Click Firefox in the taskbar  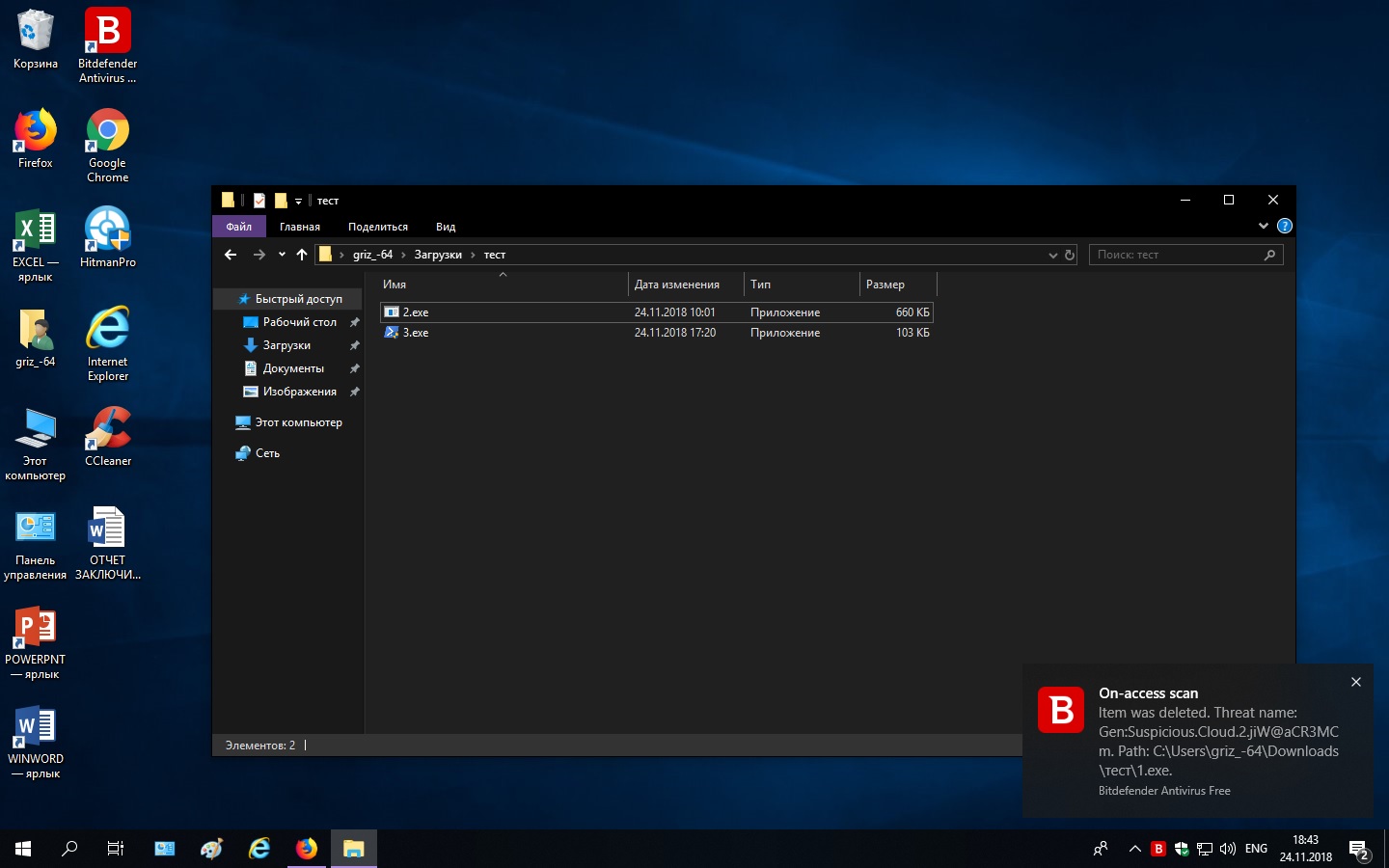pyautogui.click(x=307, y=849)
